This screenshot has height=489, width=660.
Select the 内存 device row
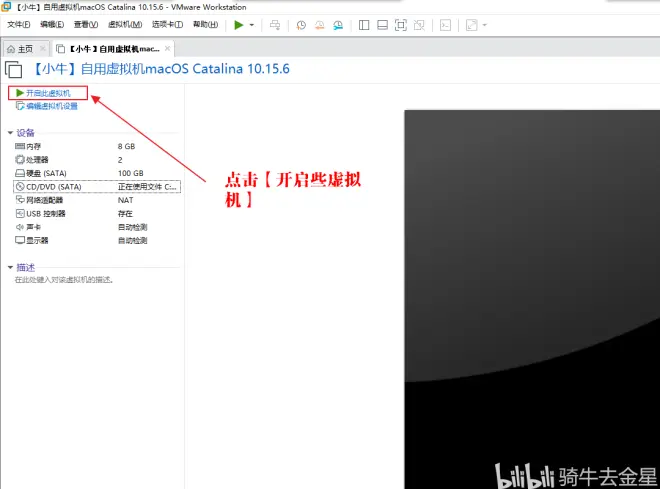pyautogui.click(x=97, y=146)
